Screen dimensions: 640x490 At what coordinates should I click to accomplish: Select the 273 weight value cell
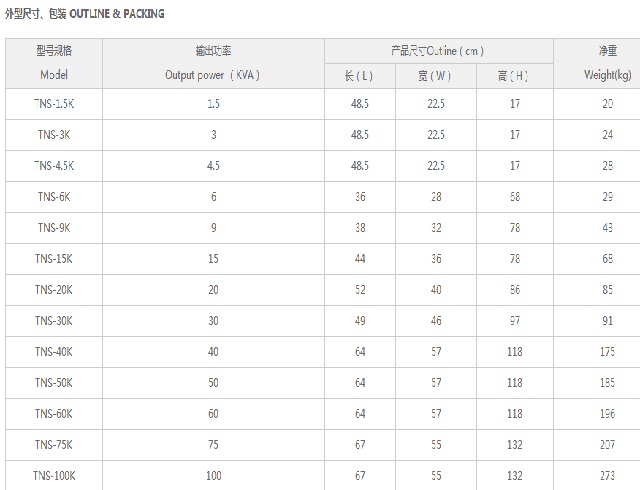tap(607, 476)
